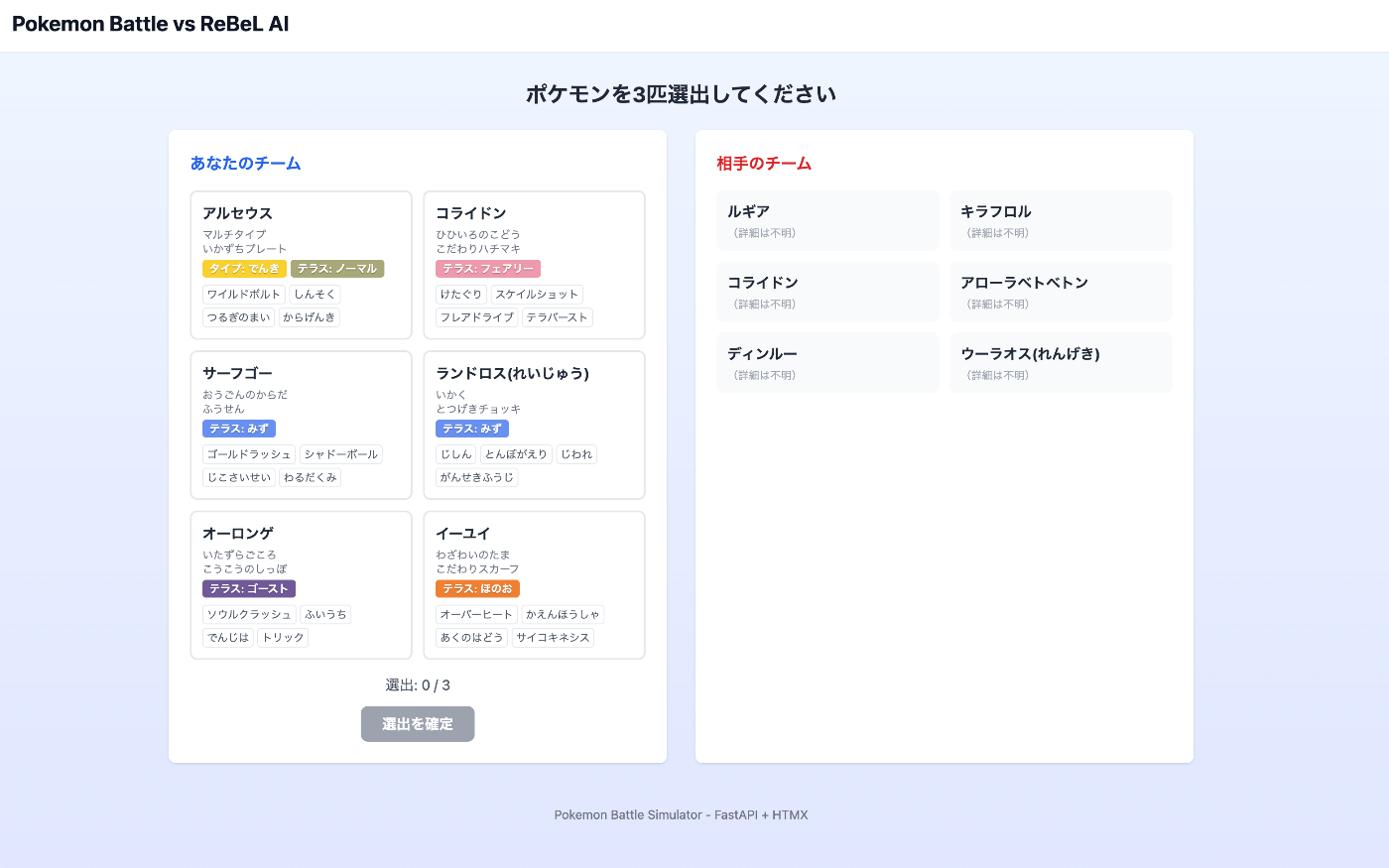The image size is (1389, 868).
Task: Click the 選出: 0 / 3 counter text
Action: [x=418, y=685]
